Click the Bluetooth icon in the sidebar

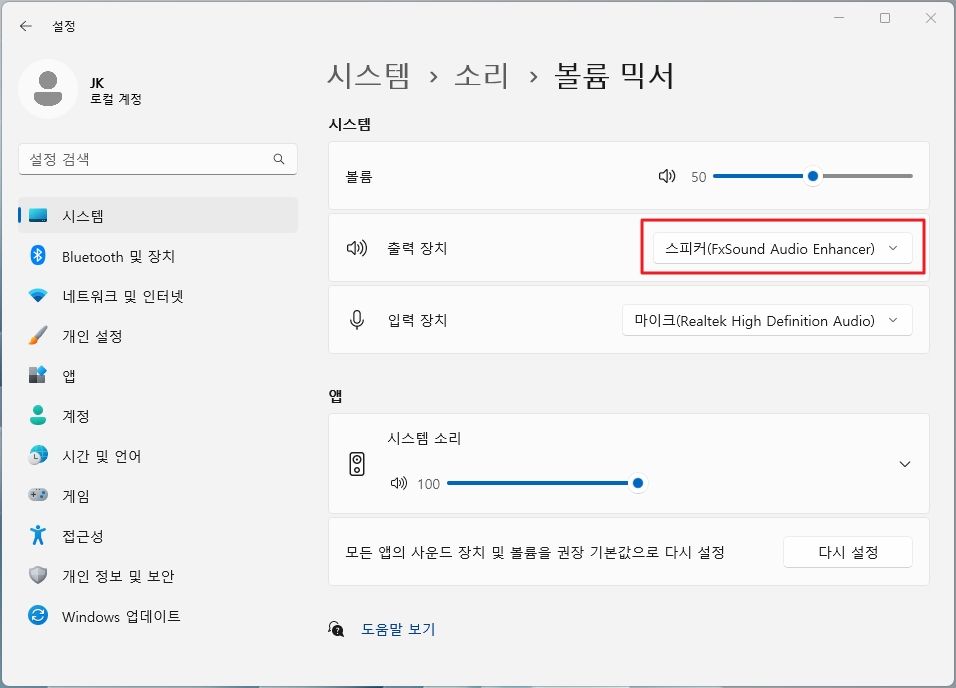[x=38, y=256]
